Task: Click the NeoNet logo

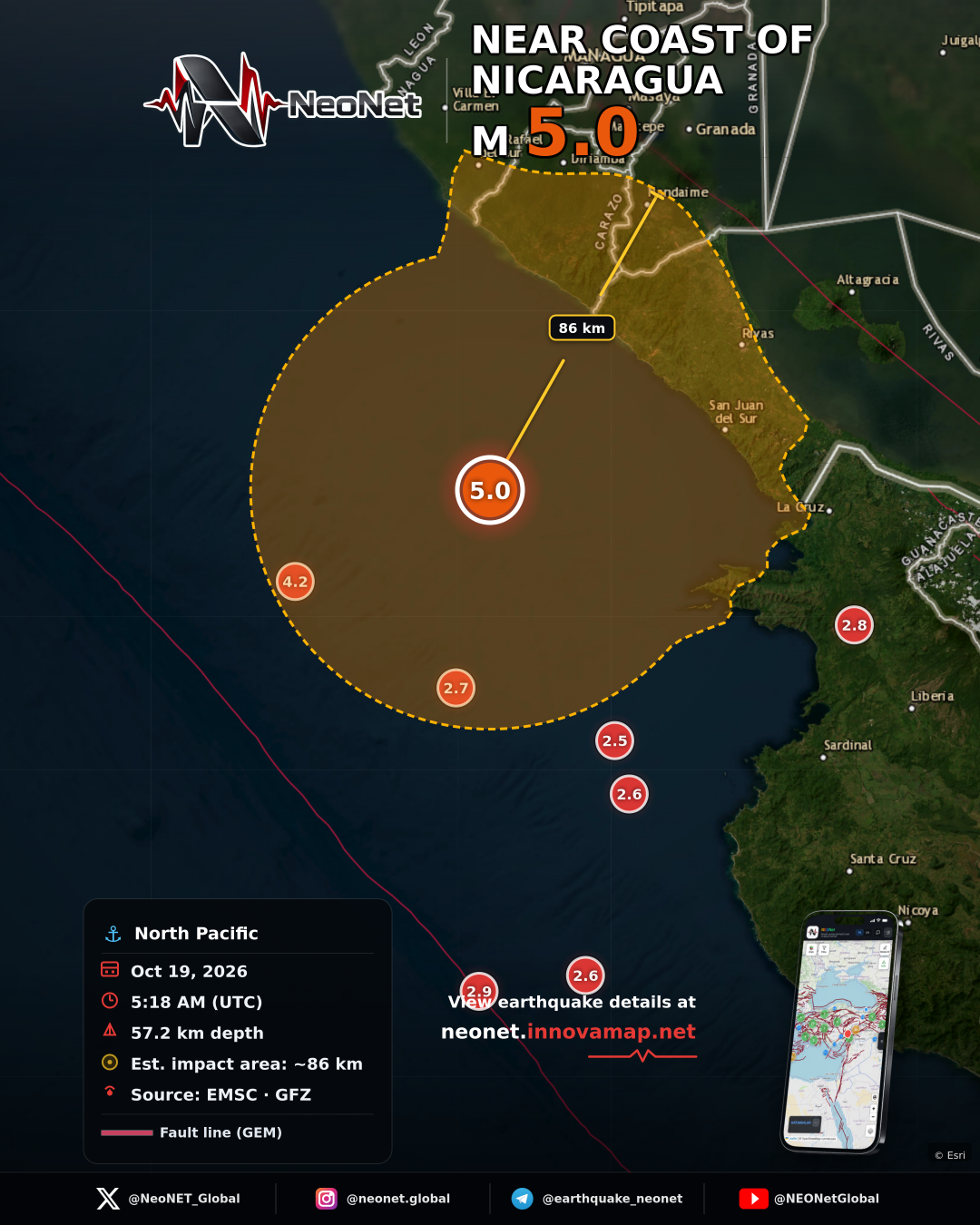Action: point(283,101)
